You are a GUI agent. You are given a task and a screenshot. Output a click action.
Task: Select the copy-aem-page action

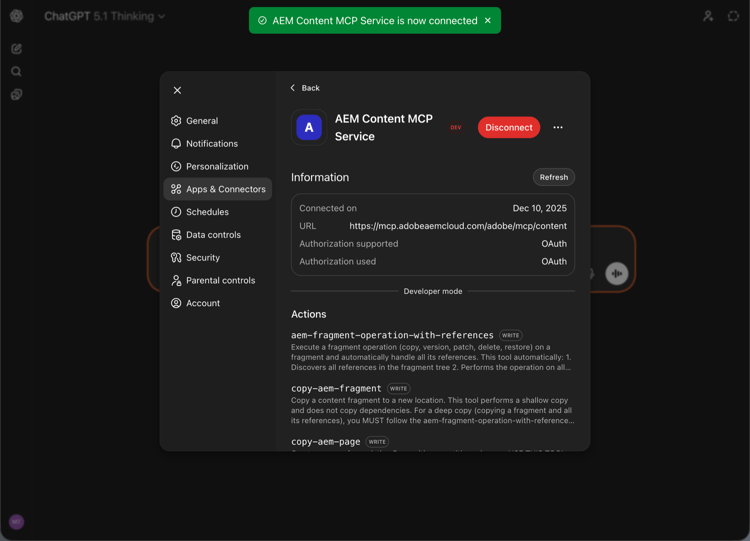click(326, 442)
